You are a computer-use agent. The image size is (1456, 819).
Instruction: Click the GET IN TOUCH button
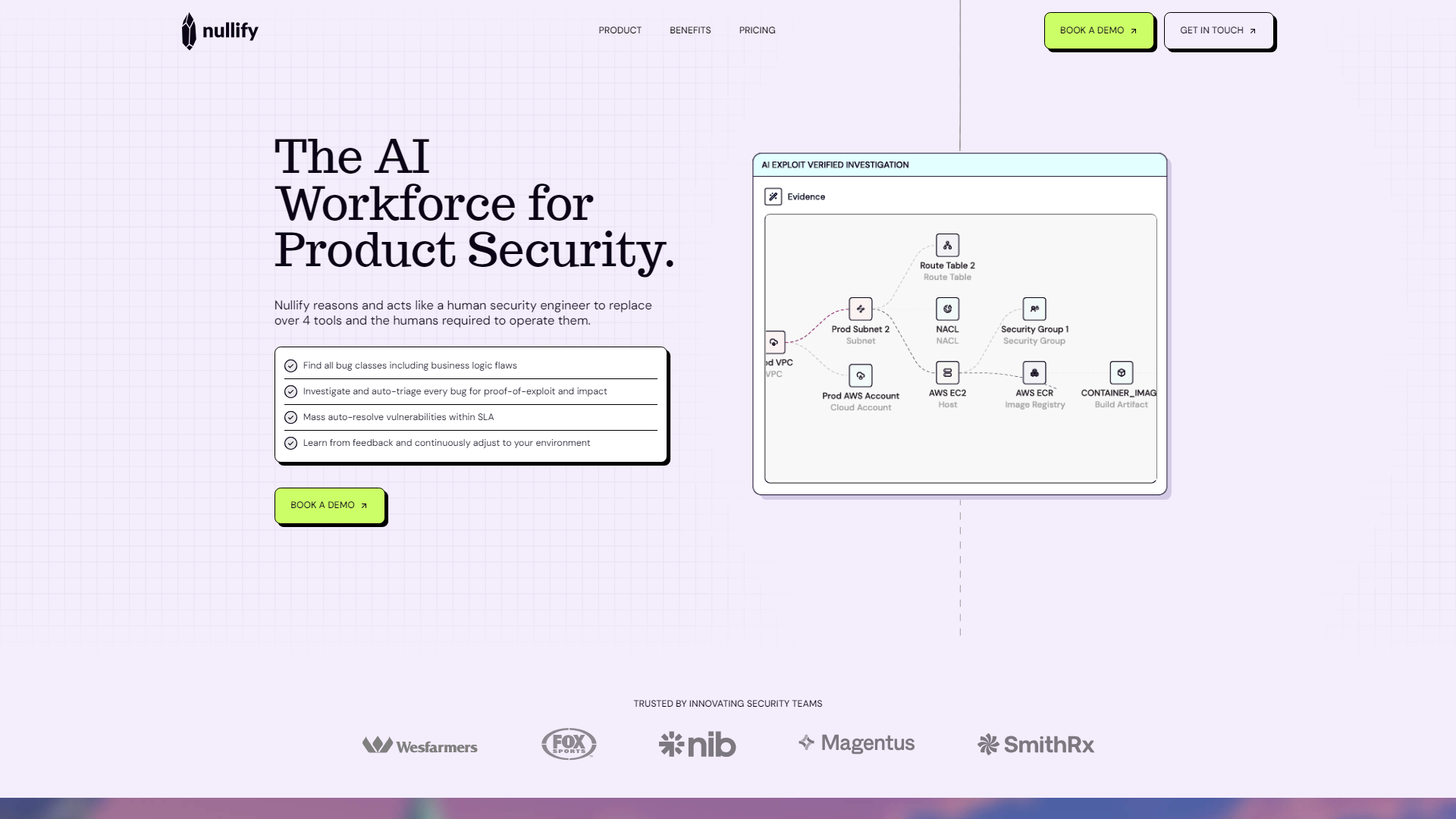[x=1217, y=30]
